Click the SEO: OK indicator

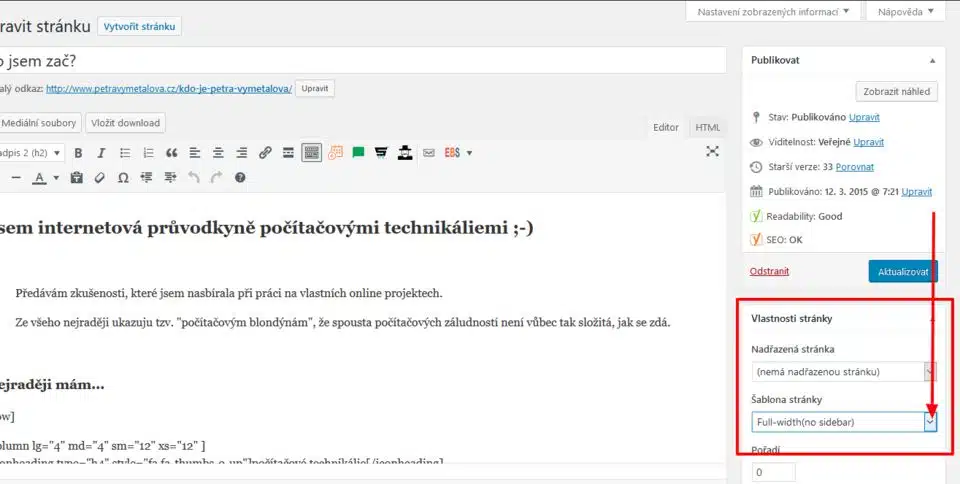coord(784,240)
